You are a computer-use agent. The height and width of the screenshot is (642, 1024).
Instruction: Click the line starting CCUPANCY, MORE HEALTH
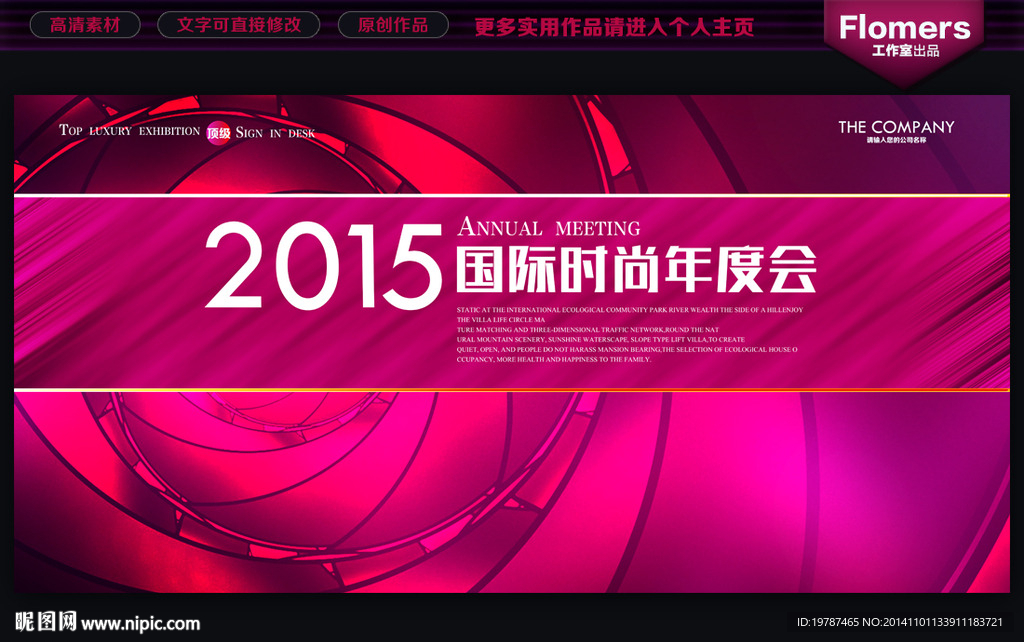(554, 359)
